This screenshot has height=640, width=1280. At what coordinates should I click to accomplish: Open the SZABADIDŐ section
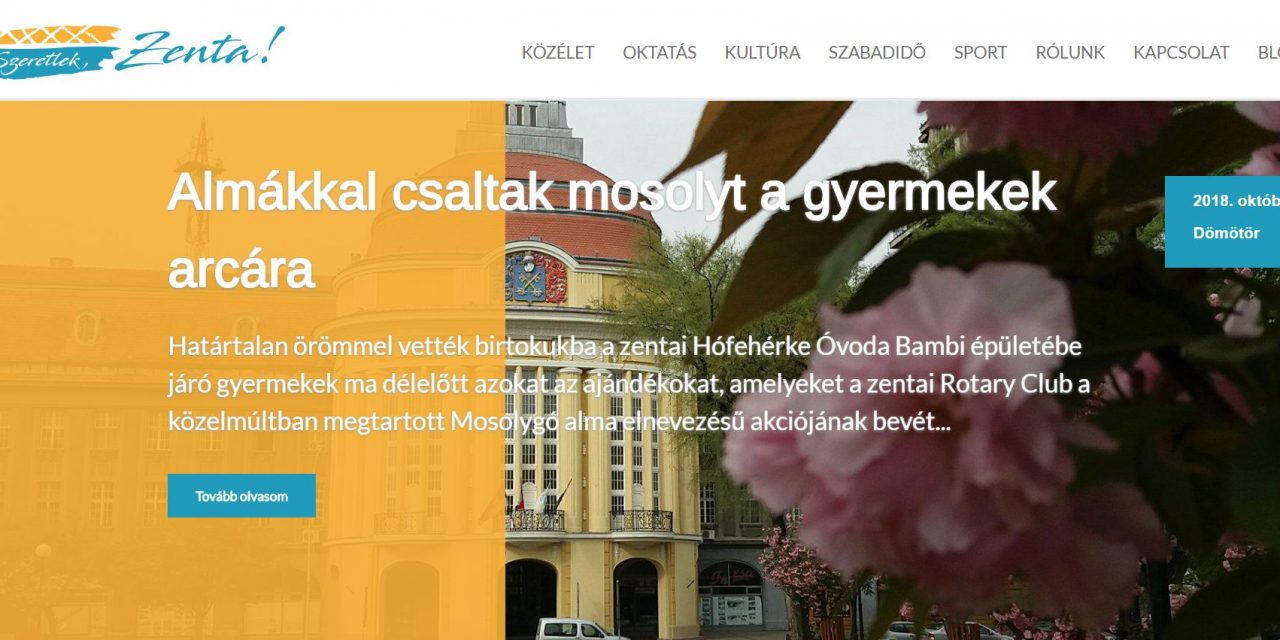[876, 52]
